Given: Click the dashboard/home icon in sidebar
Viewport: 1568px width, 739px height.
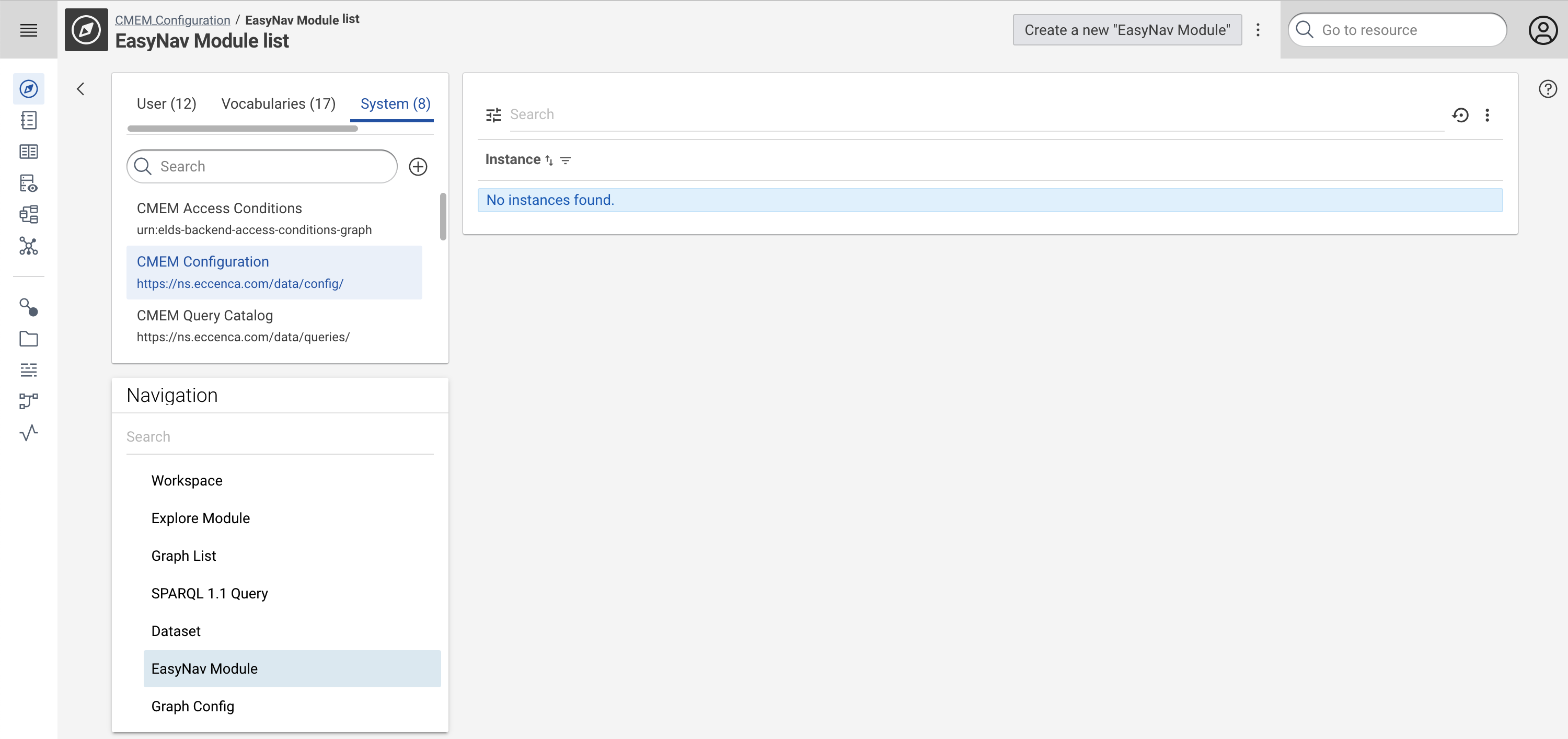Looking at the screenshot, I should (28, 89).
